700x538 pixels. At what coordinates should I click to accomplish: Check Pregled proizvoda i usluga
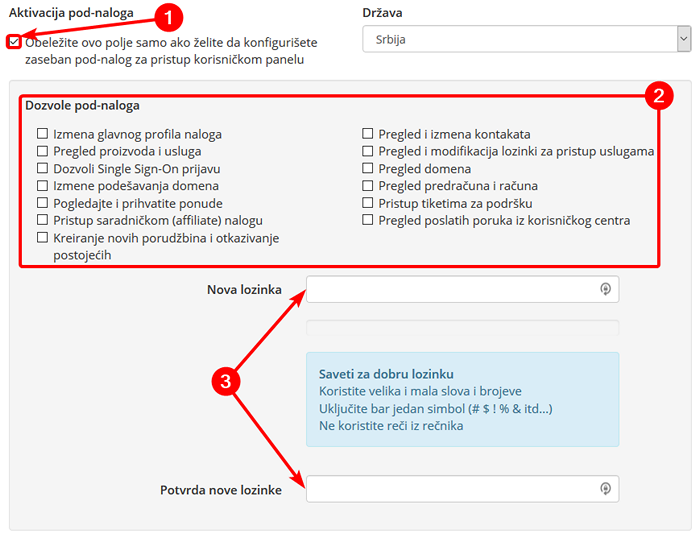click(x=42, y=151)
